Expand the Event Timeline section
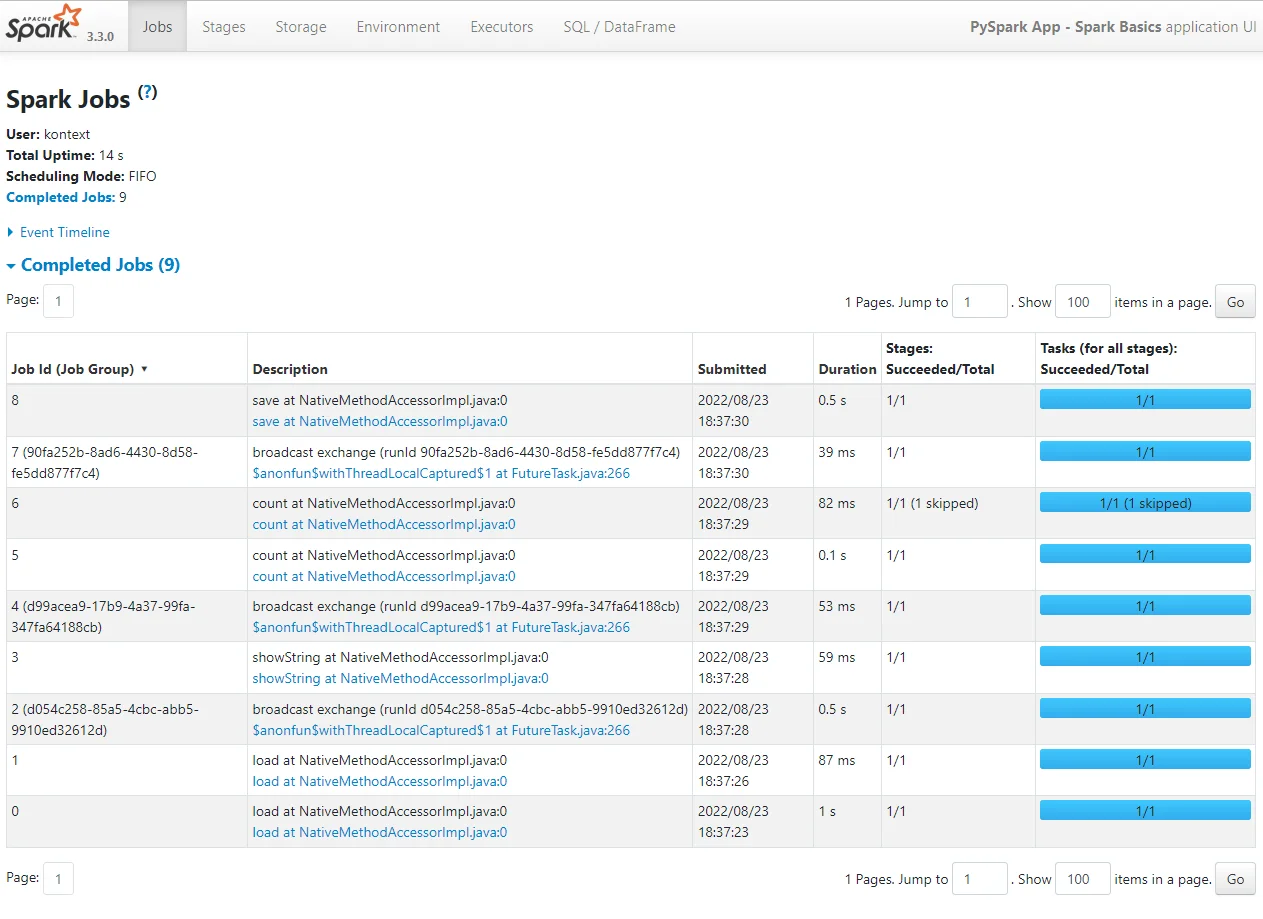Image resolution: width=1263 pixels, height=919 pixels. [64, 232]
